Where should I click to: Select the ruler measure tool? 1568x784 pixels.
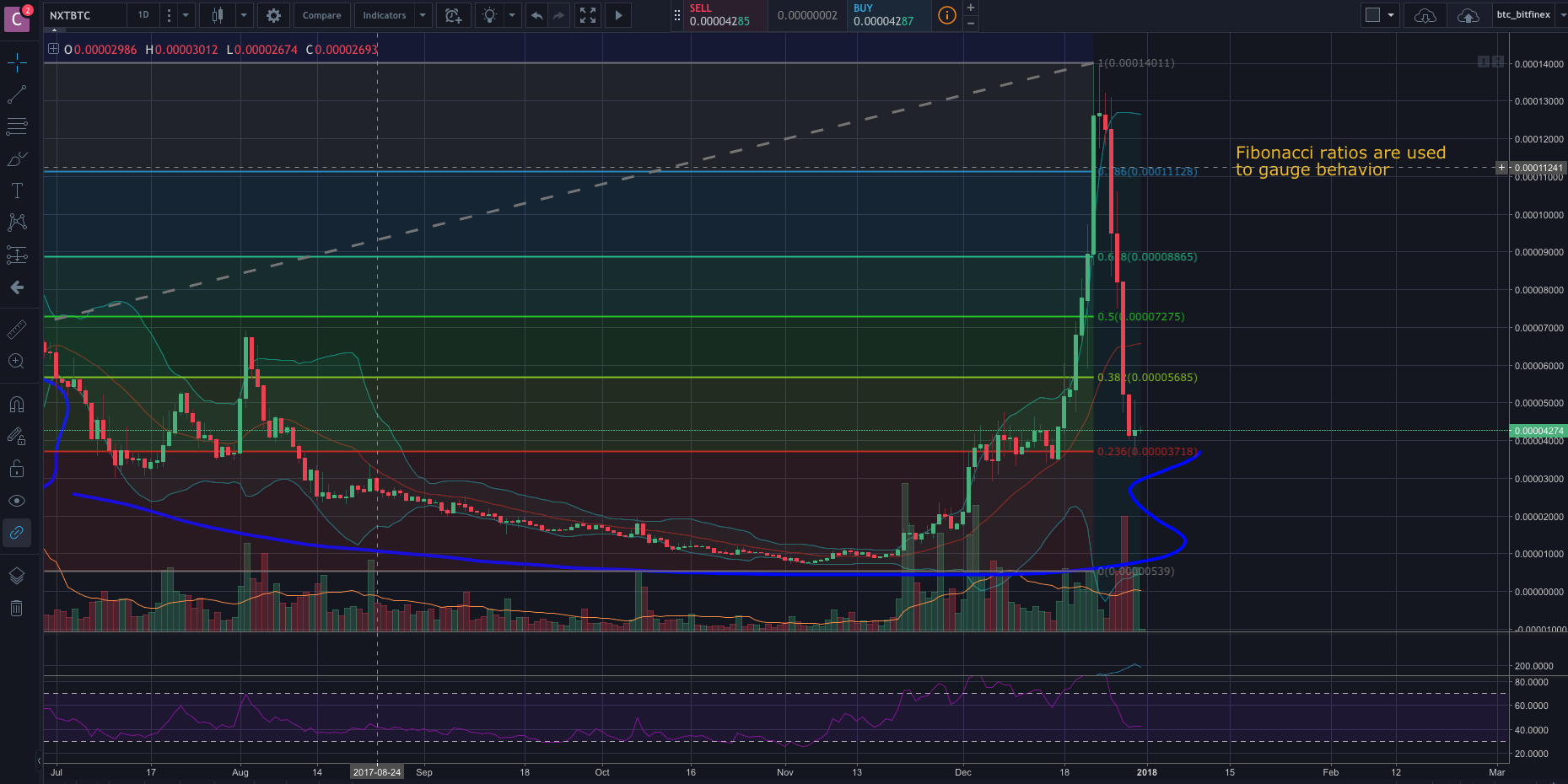[x=17, y=329]
